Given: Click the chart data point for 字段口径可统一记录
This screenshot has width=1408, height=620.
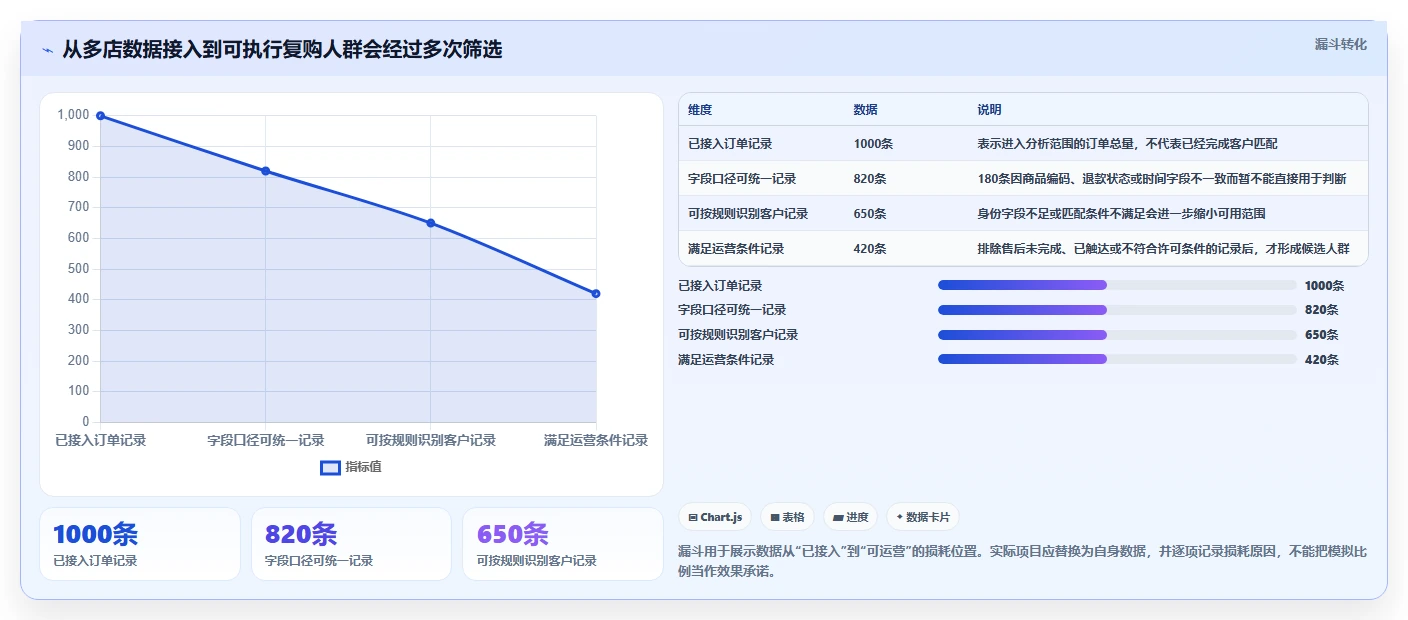Looking at the screenshot, I should click(266, 171).
